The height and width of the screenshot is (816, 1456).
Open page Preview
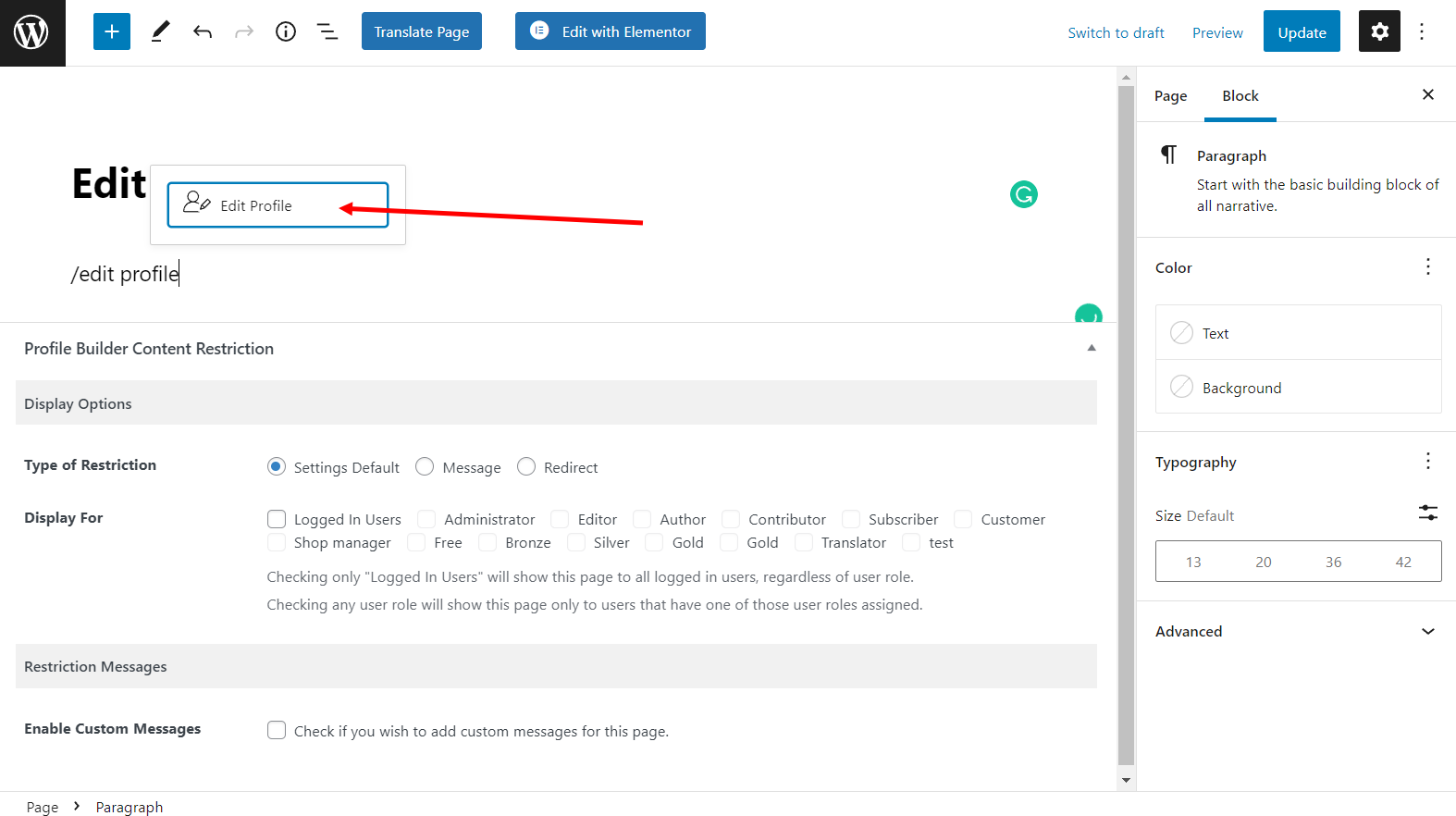tap(1217, 32)
